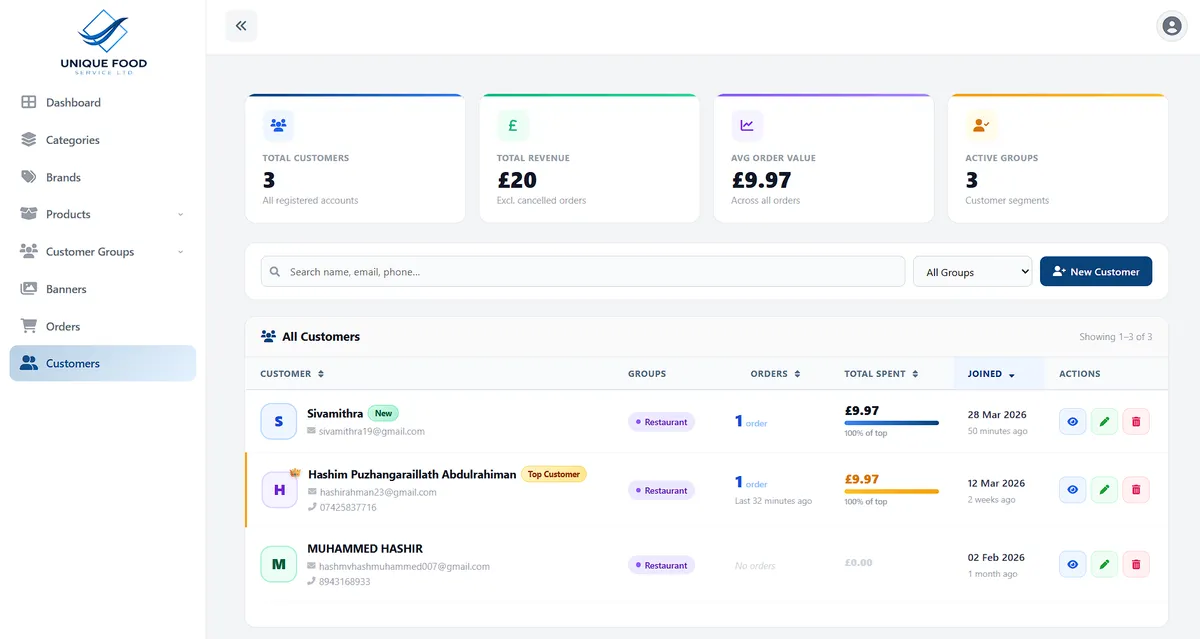The width and height of the screenshot is (1200, 639).
Task: Click Hashim's orange spending progress bar
Action: click(891, 492)
